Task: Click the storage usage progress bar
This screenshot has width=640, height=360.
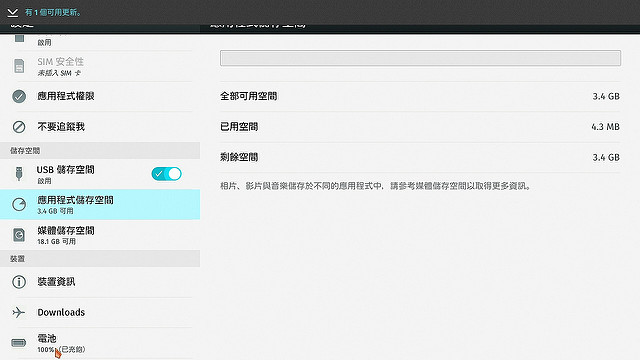Action: (x=420, y=58)
